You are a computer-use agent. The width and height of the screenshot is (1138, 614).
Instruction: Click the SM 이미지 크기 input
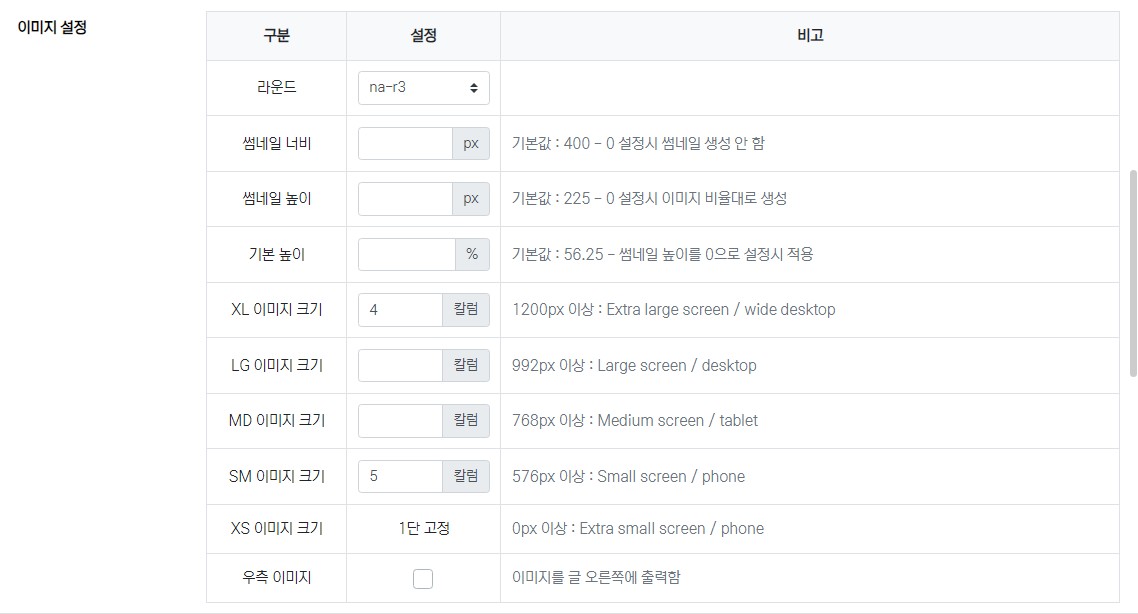click(400, 477)
